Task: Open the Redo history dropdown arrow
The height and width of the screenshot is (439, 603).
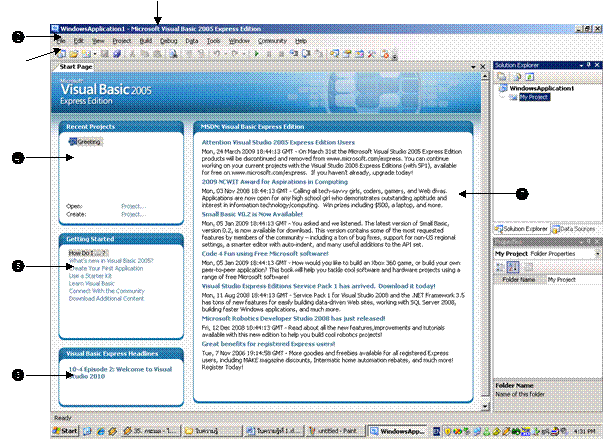Action: click(x=244, y=54)
